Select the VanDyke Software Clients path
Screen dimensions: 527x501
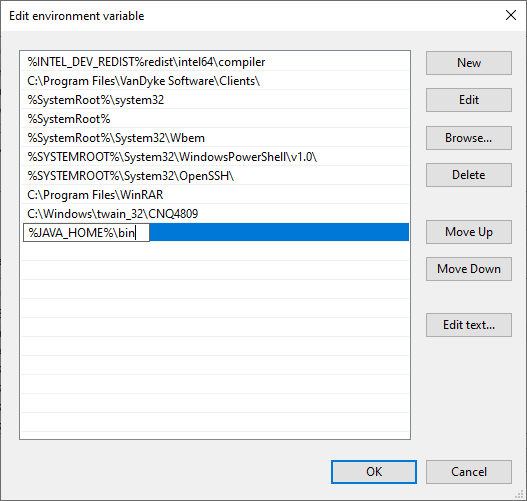(215, 81)
